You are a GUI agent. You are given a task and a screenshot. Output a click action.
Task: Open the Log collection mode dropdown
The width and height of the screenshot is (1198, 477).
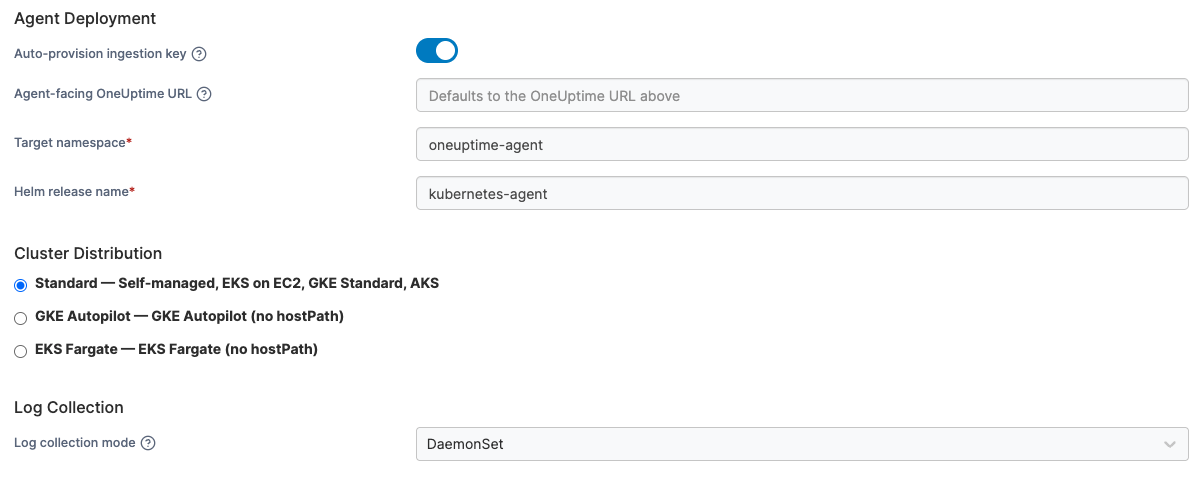coord(801,444)
